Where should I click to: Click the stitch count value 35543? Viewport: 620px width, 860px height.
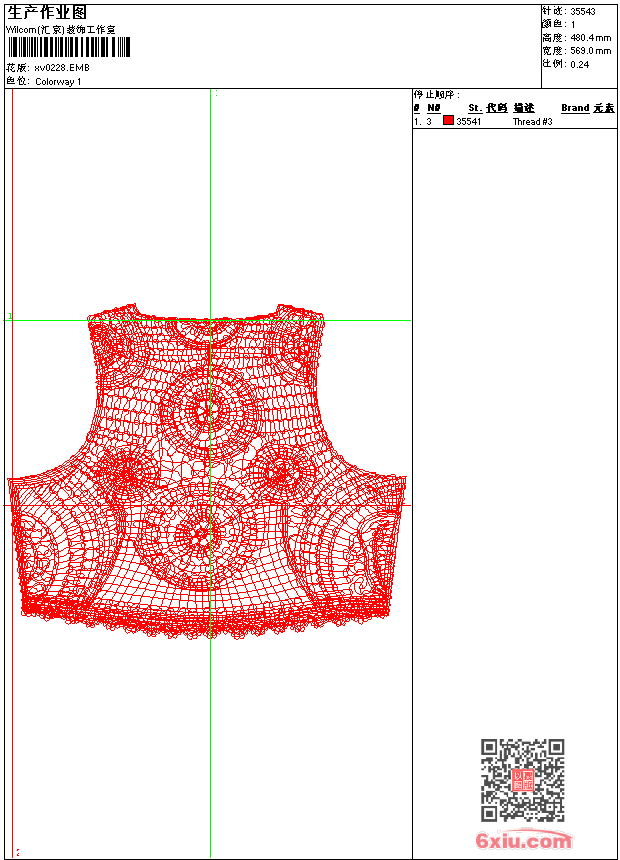[x=582, y=12]
